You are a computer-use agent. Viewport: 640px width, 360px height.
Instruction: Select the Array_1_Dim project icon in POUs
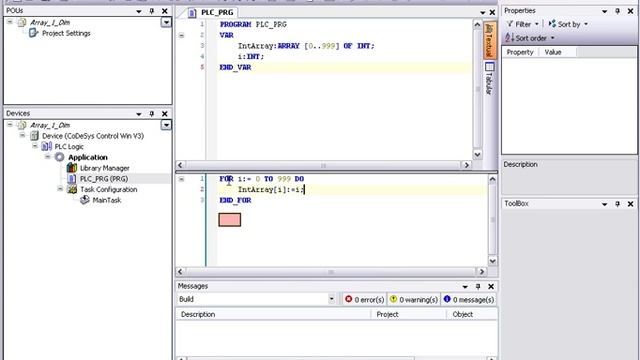(x=22, y=22)
